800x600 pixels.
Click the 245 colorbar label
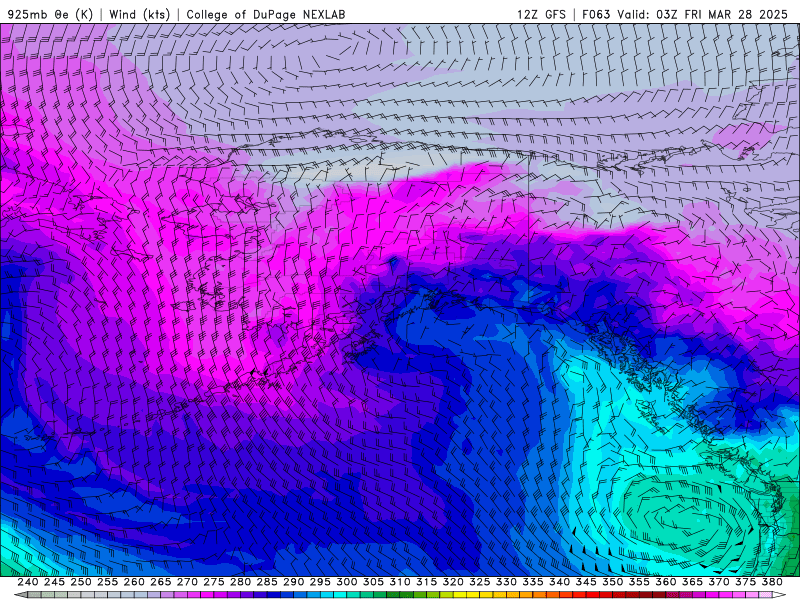point(54,582)
